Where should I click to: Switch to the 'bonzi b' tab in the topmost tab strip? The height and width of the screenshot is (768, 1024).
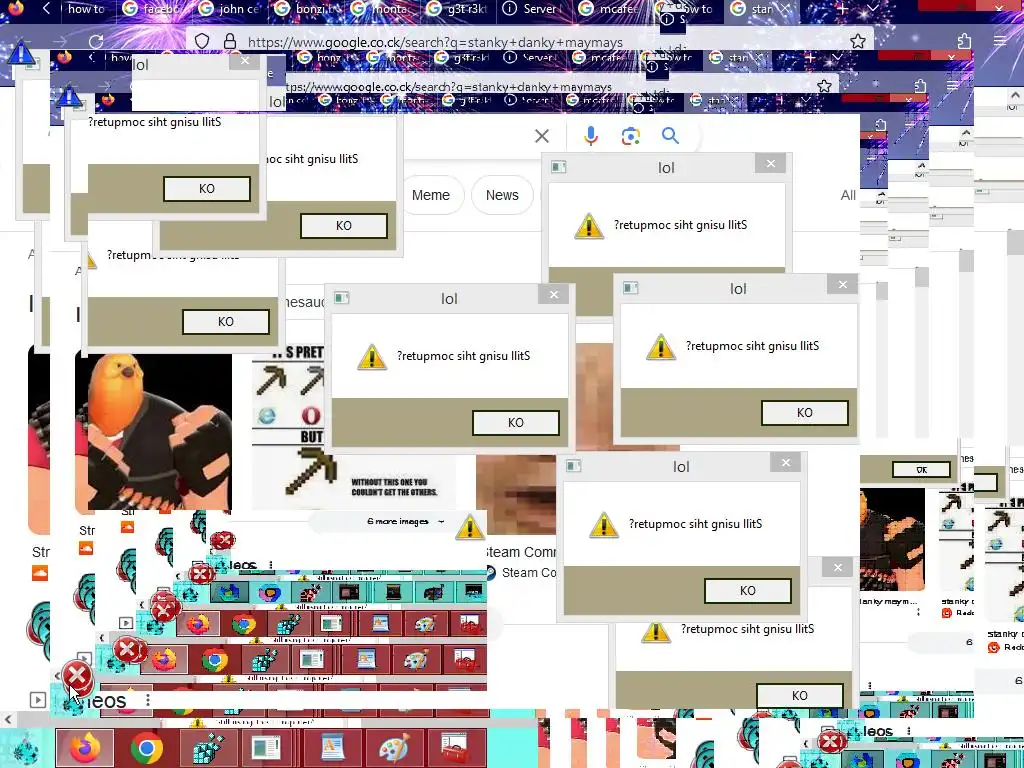(x=307, y=9)
